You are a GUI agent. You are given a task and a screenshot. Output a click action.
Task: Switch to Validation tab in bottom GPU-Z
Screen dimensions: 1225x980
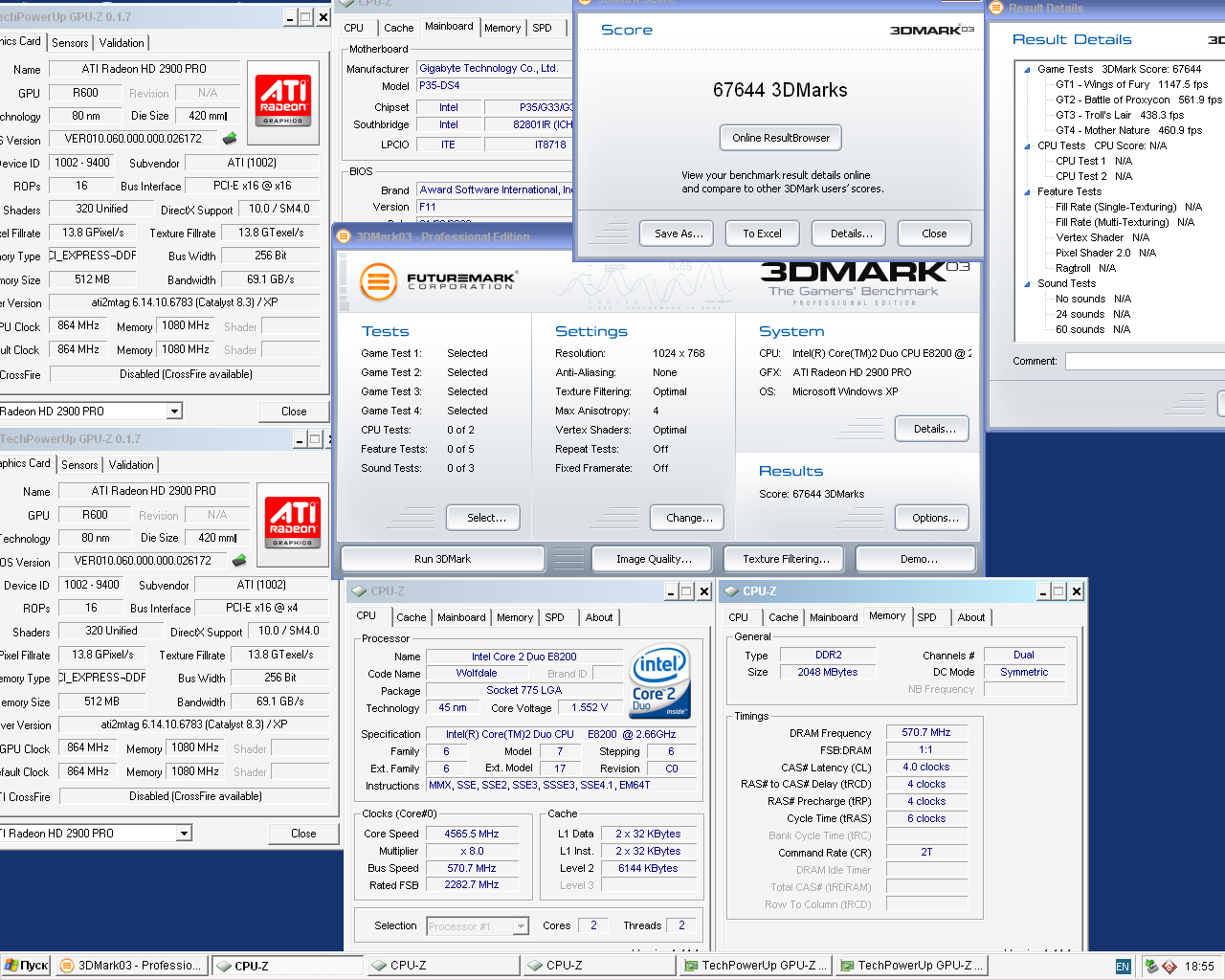point(131,465)
